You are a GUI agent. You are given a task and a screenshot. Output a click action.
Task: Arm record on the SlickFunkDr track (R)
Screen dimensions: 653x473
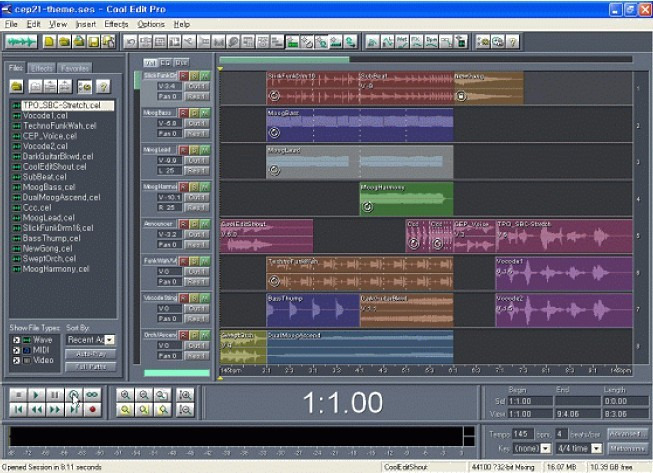(184, 76)
